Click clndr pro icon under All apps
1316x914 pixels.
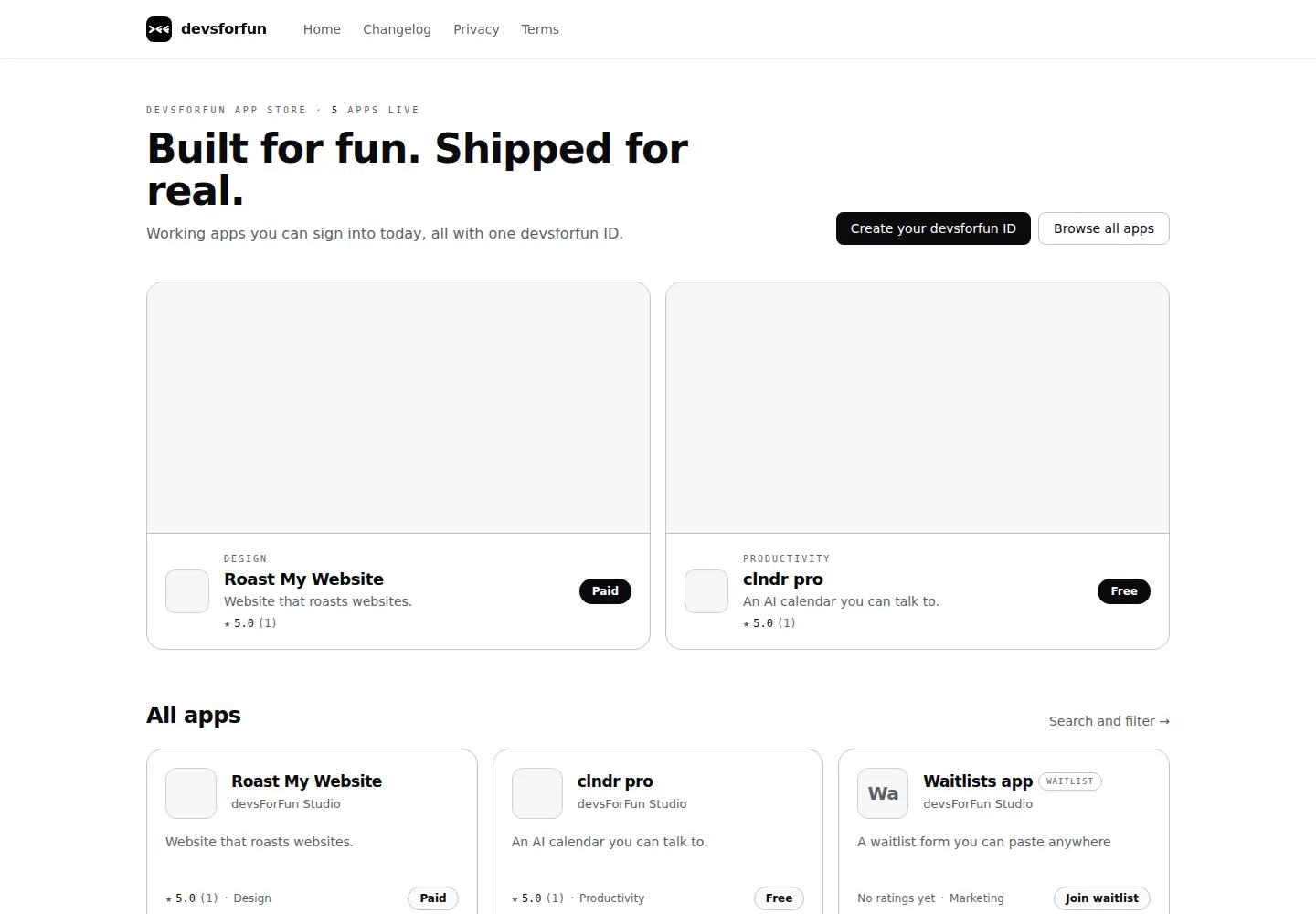pyautogui.click(x=537, y=793)
